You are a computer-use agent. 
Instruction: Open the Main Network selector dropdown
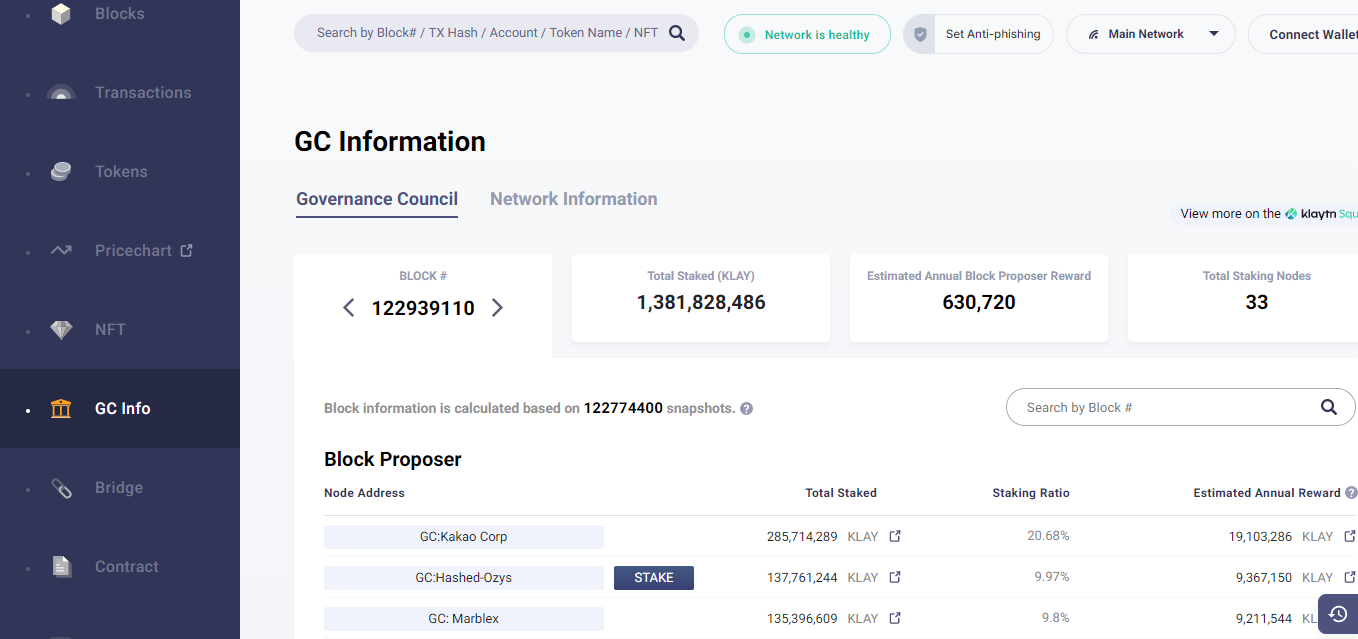(1214, 33)
